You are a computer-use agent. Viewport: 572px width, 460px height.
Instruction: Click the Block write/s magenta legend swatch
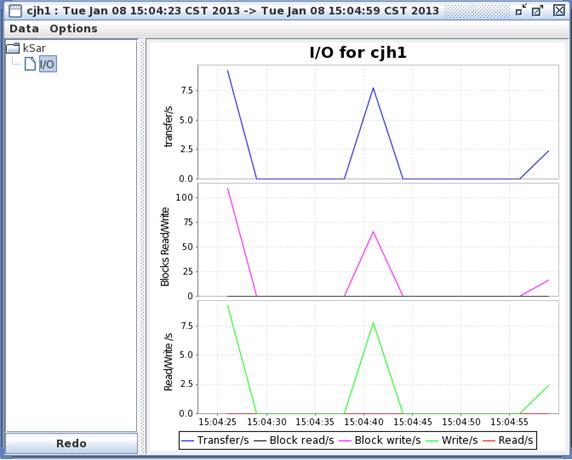pyautogui.click(x=345, y=441)
